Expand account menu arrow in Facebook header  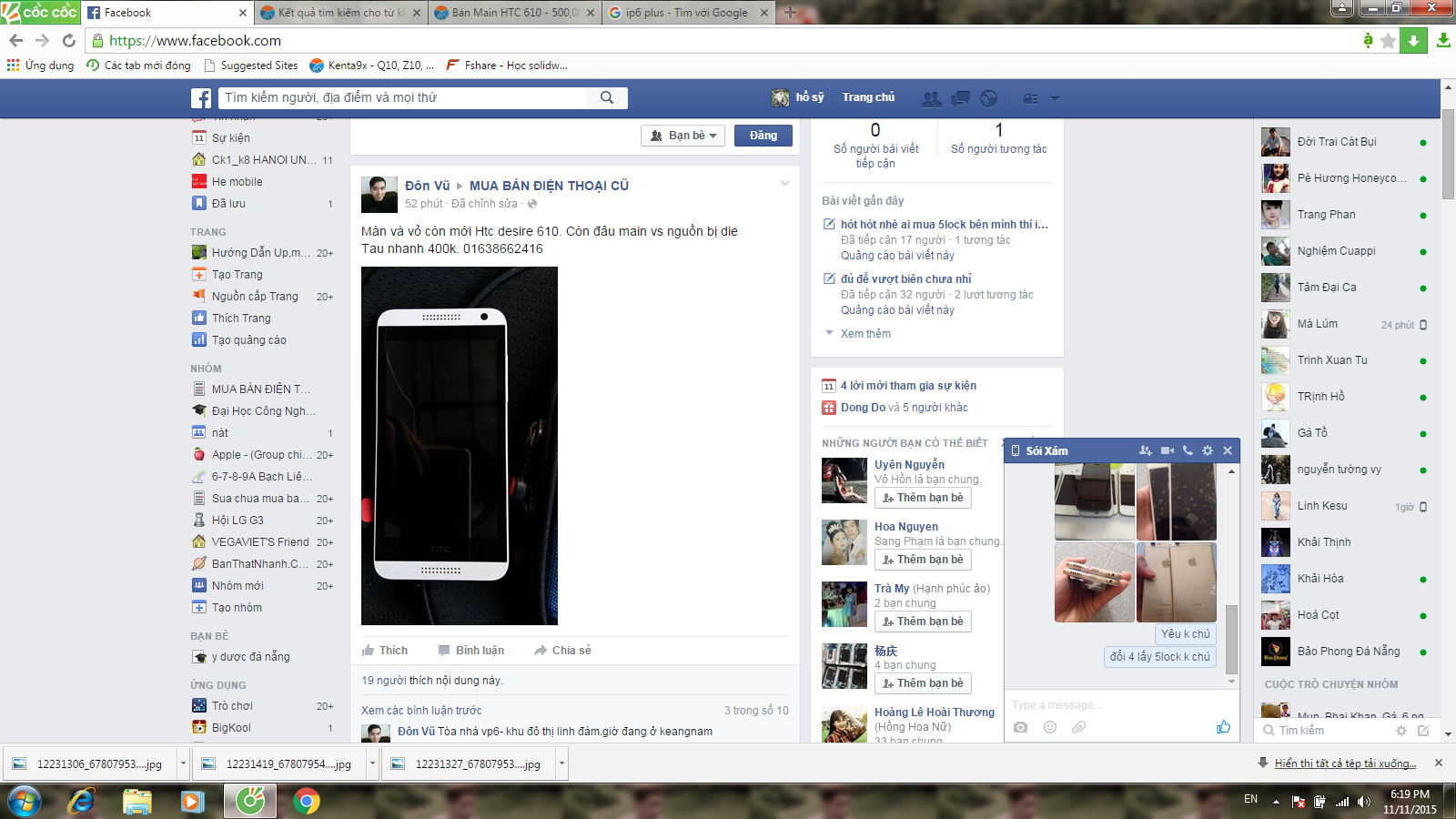(1056, 98)
